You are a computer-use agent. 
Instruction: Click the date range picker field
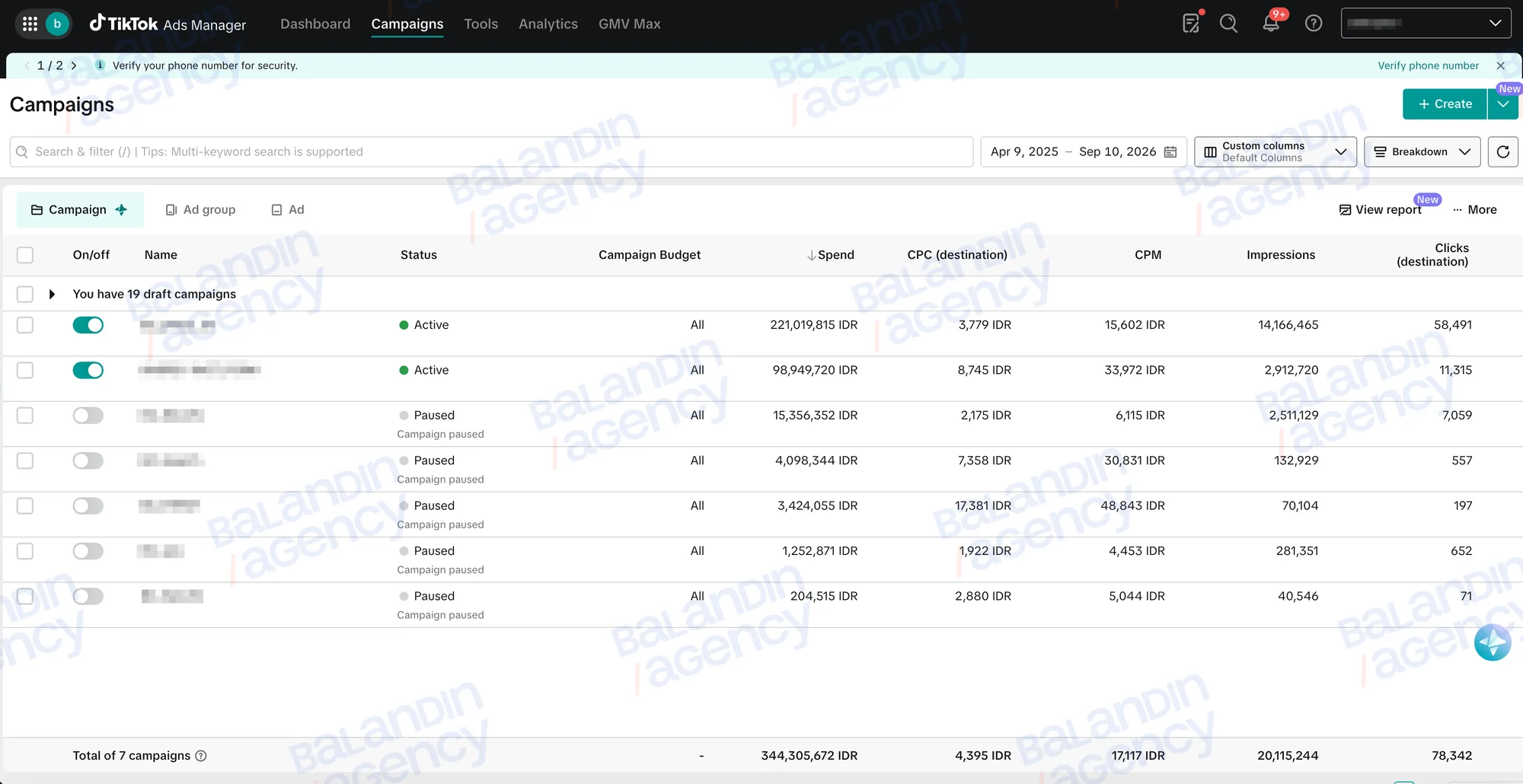(1084, 152)
